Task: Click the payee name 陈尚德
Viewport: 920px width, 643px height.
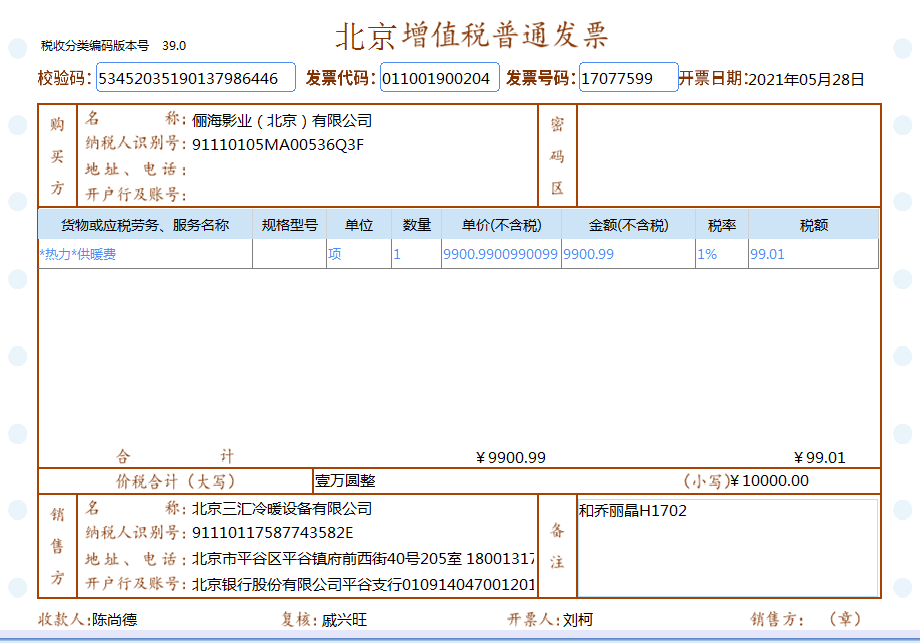Action: [x=115, y=620]
